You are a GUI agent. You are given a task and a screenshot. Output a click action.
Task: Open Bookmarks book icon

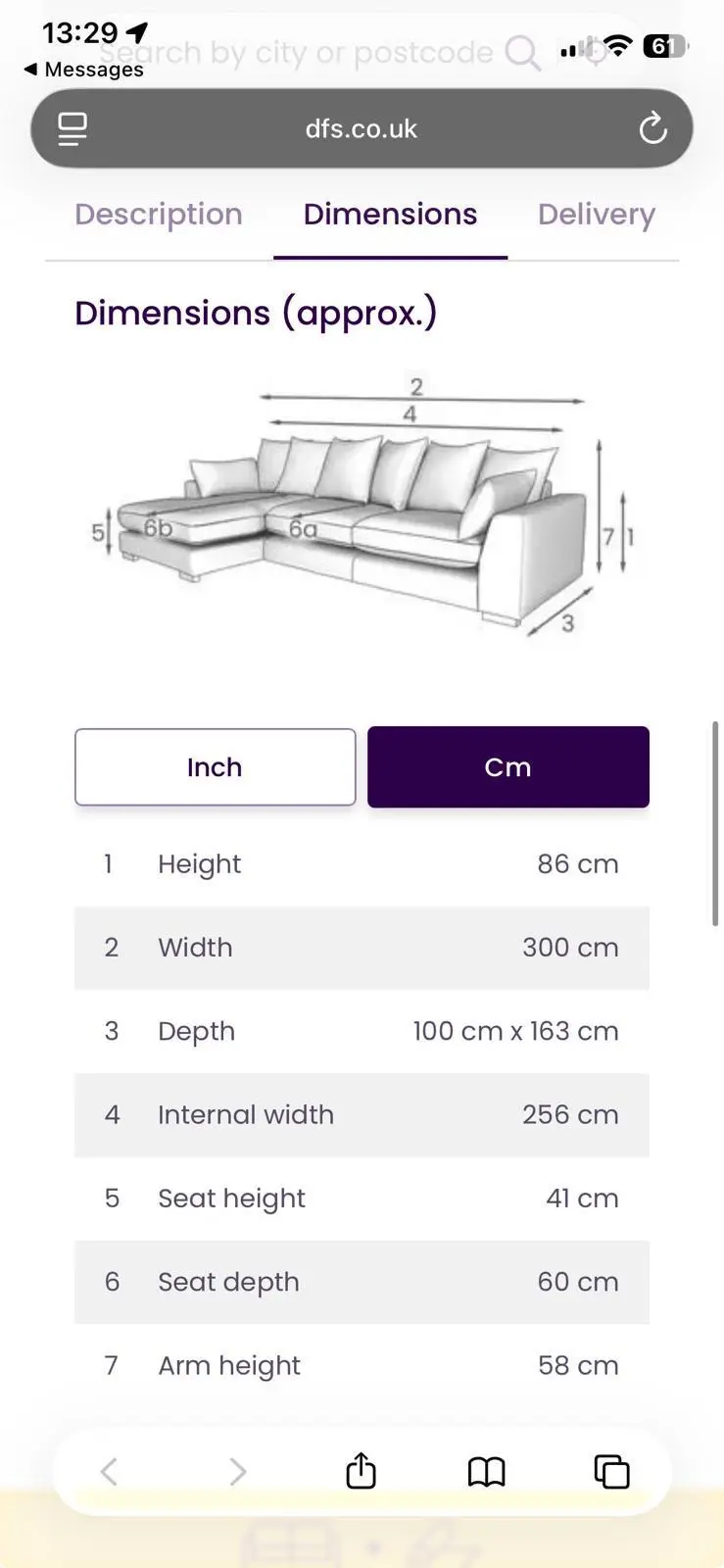click(486, 1471)
